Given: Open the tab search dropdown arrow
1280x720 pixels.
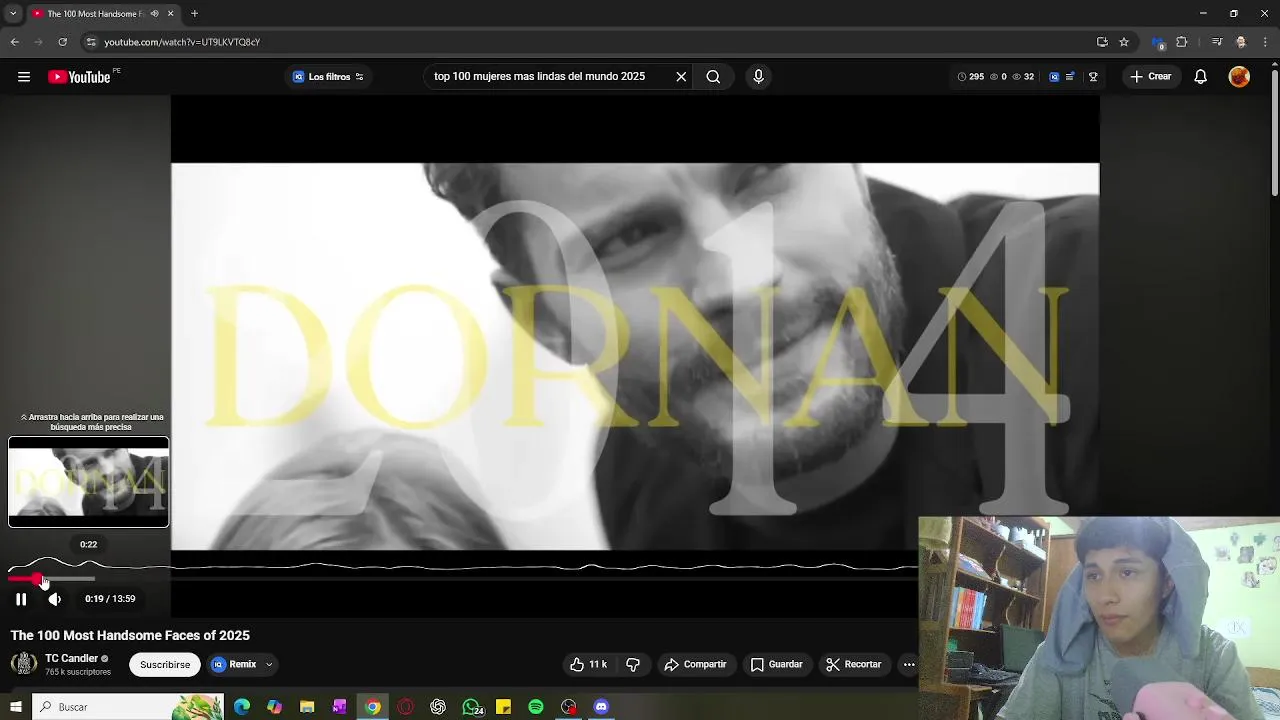Looking at the screenshot, I should (x=13, y=14).
